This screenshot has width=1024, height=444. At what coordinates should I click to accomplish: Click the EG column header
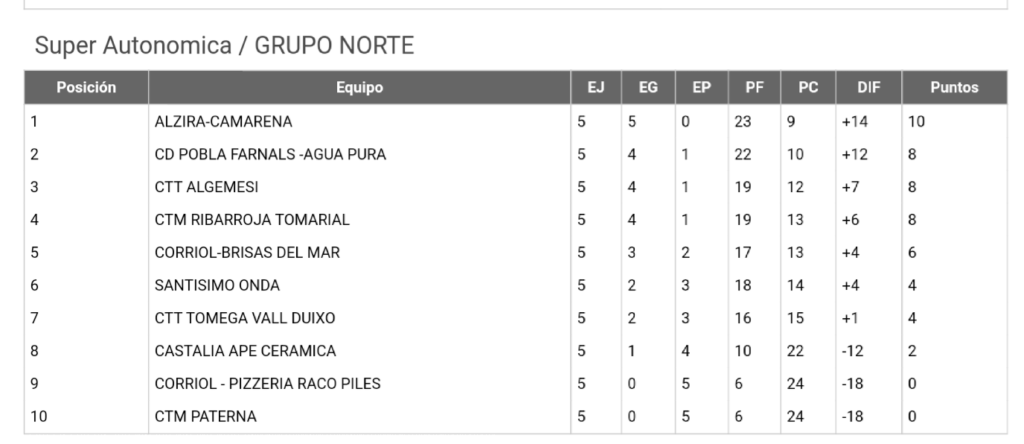648,87
